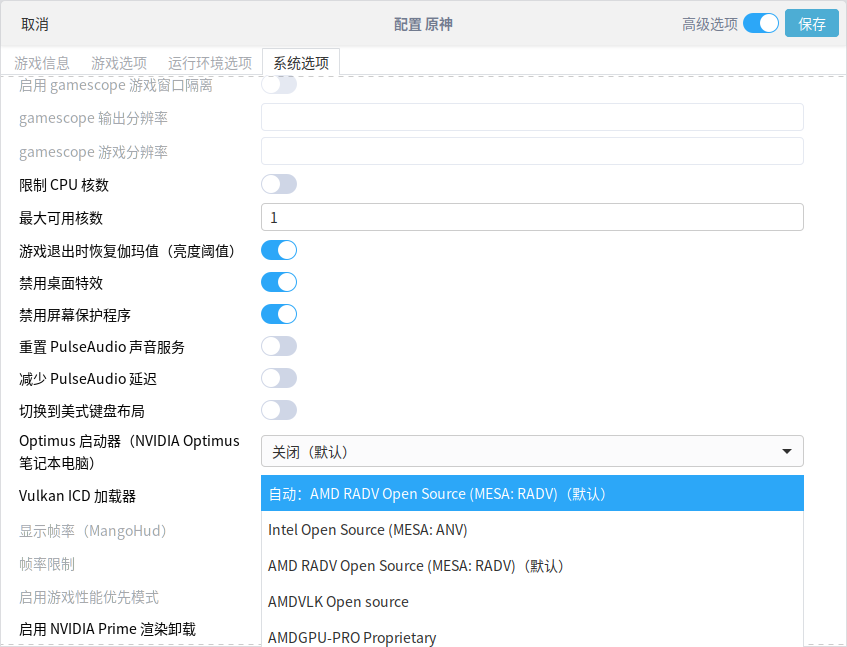Image resolution: width=847 pixels, height=647 pixels.
Task: Enable the 重置 PulseAudio 声音服务 toggle
Action: point(279,346)
